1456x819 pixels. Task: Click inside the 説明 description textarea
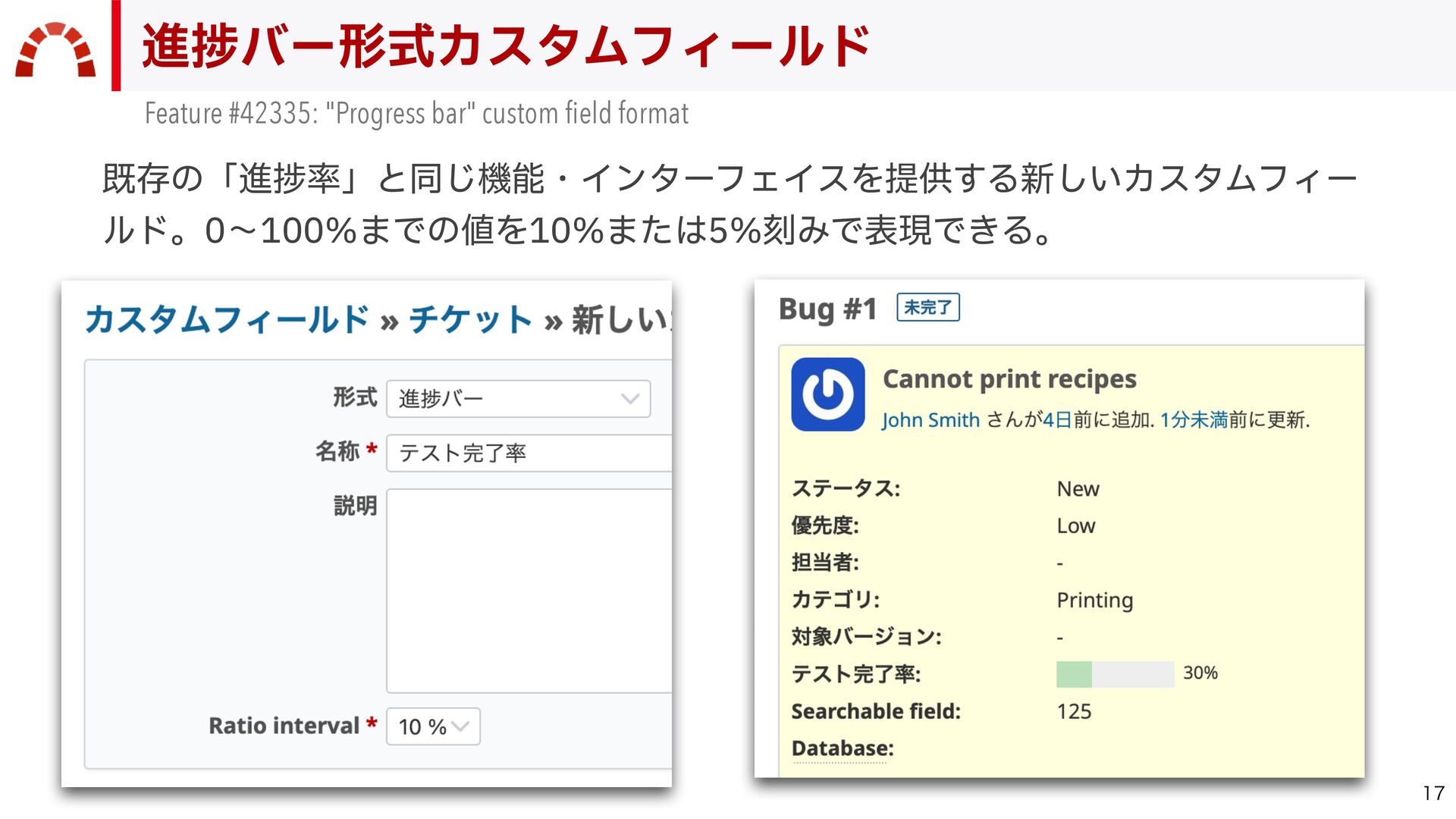tap(529, 590)
